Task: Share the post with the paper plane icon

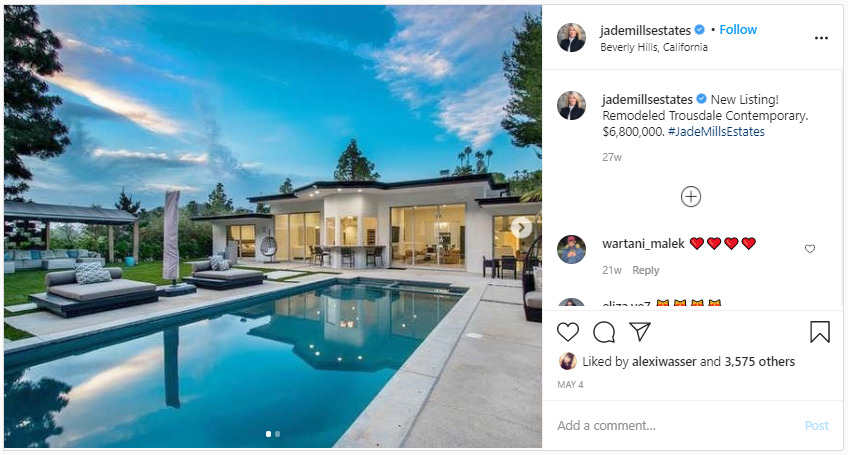Action: 640,332
